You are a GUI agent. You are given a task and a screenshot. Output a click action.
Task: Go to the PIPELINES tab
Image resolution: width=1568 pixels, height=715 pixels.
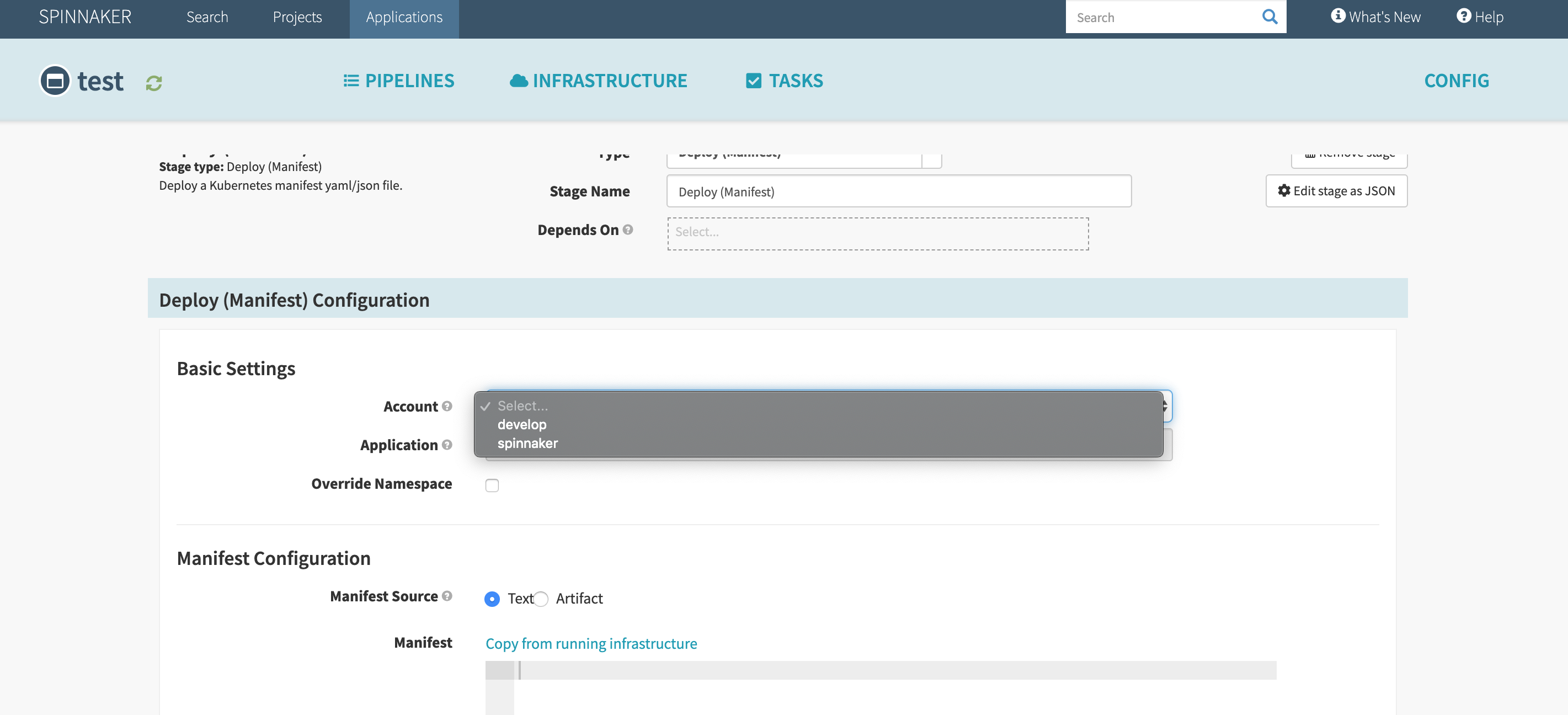point(399,81)
